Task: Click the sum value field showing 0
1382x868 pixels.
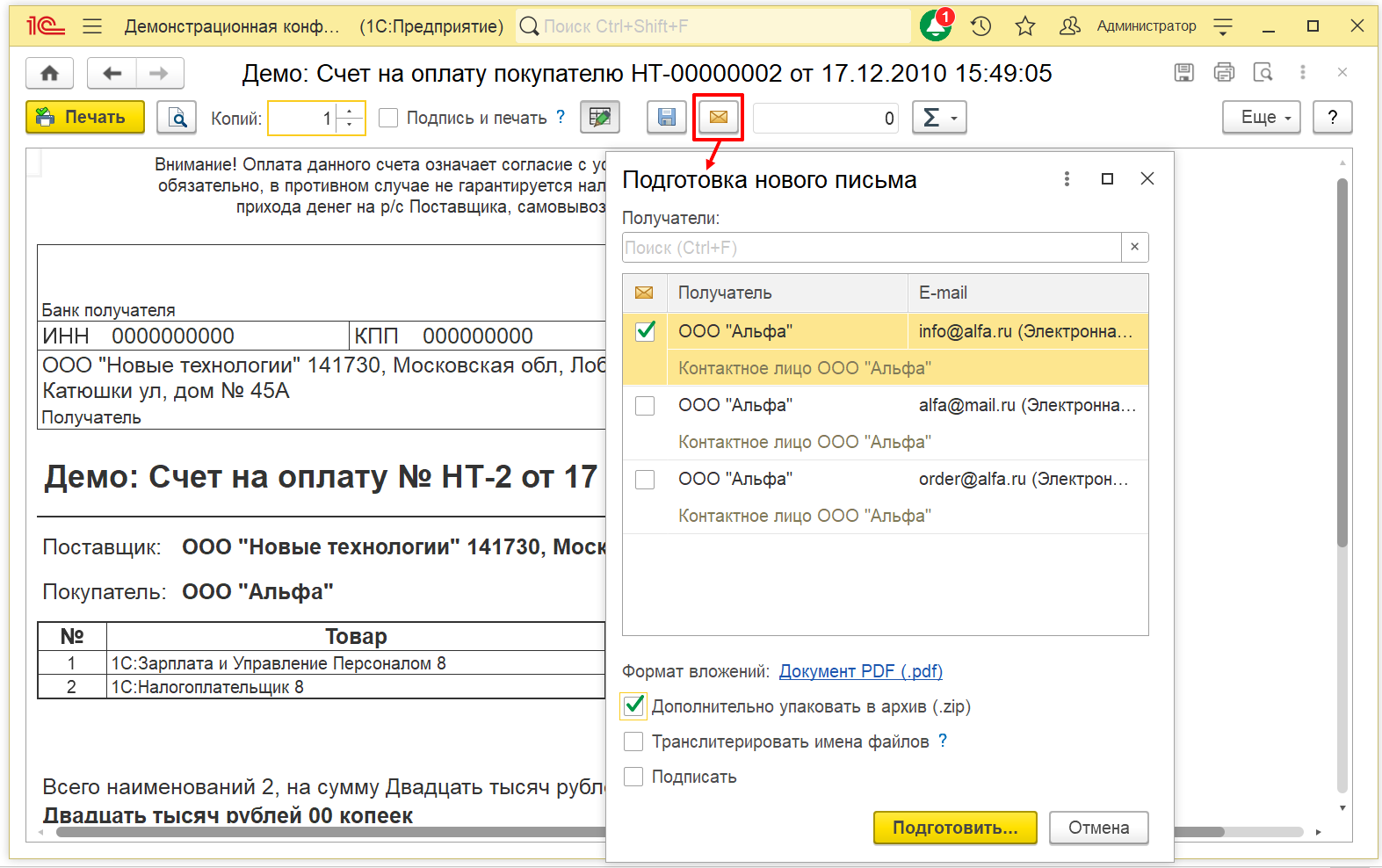Action: pos(827,118)
